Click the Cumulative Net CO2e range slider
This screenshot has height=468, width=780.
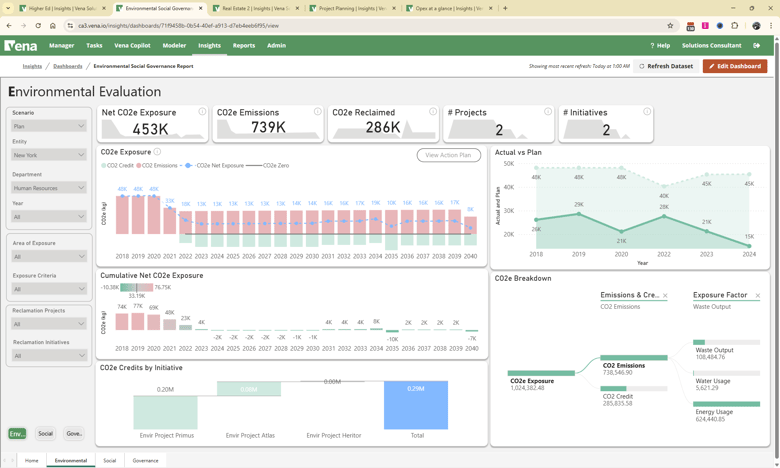[x=137, y=288]
